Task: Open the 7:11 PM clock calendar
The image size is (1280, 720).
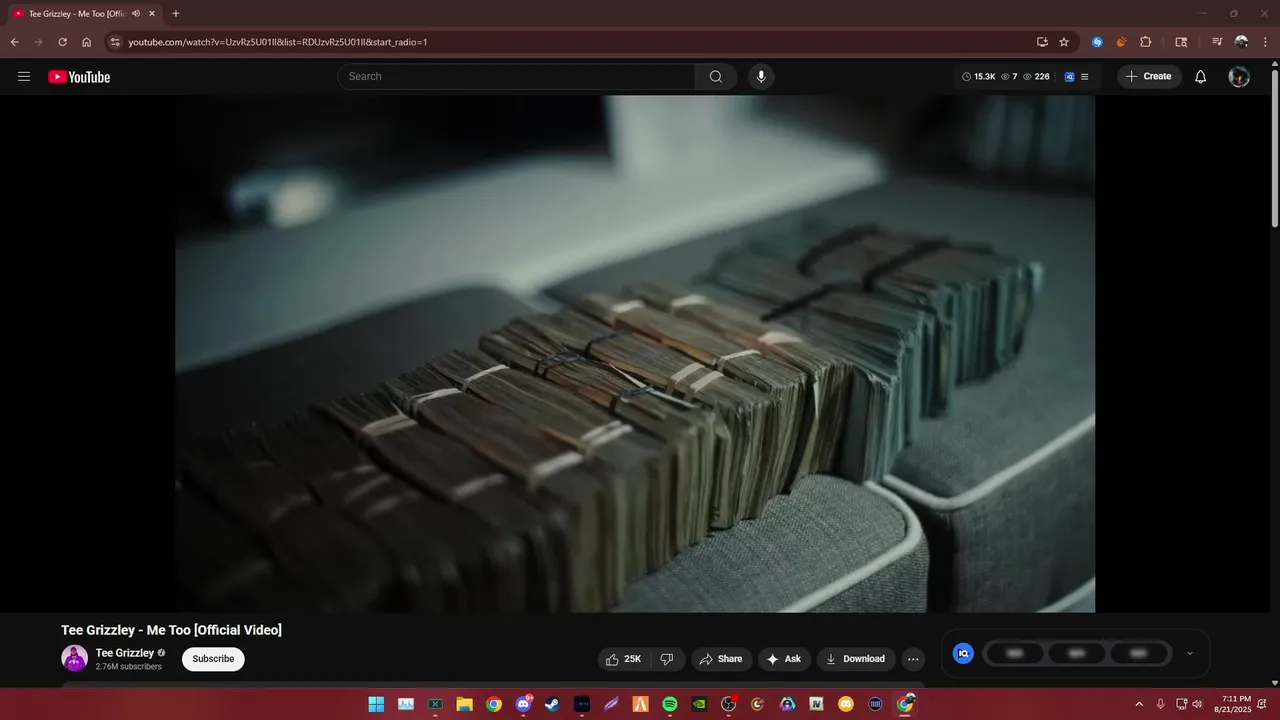Action: tap(1232, 704)
